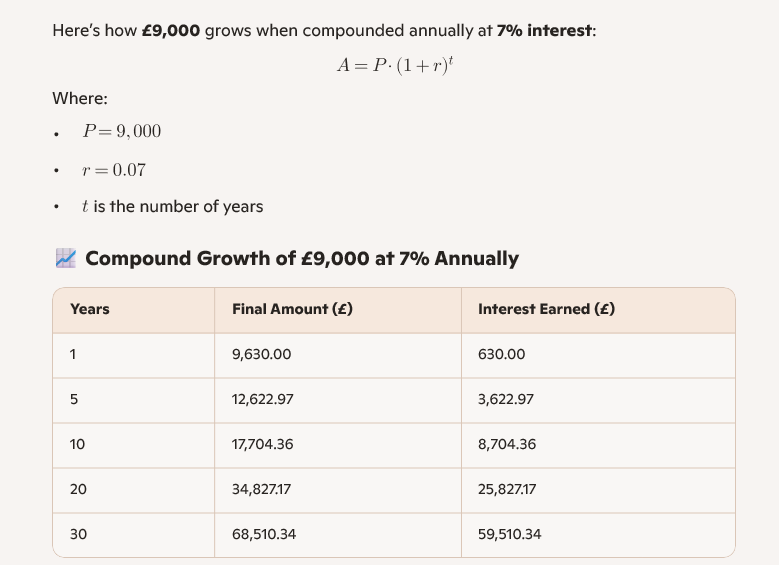779x565 pixels.
Task: Click the 8,704.36 interest cell
Action: pyautogui.click(x=507, y=445)
